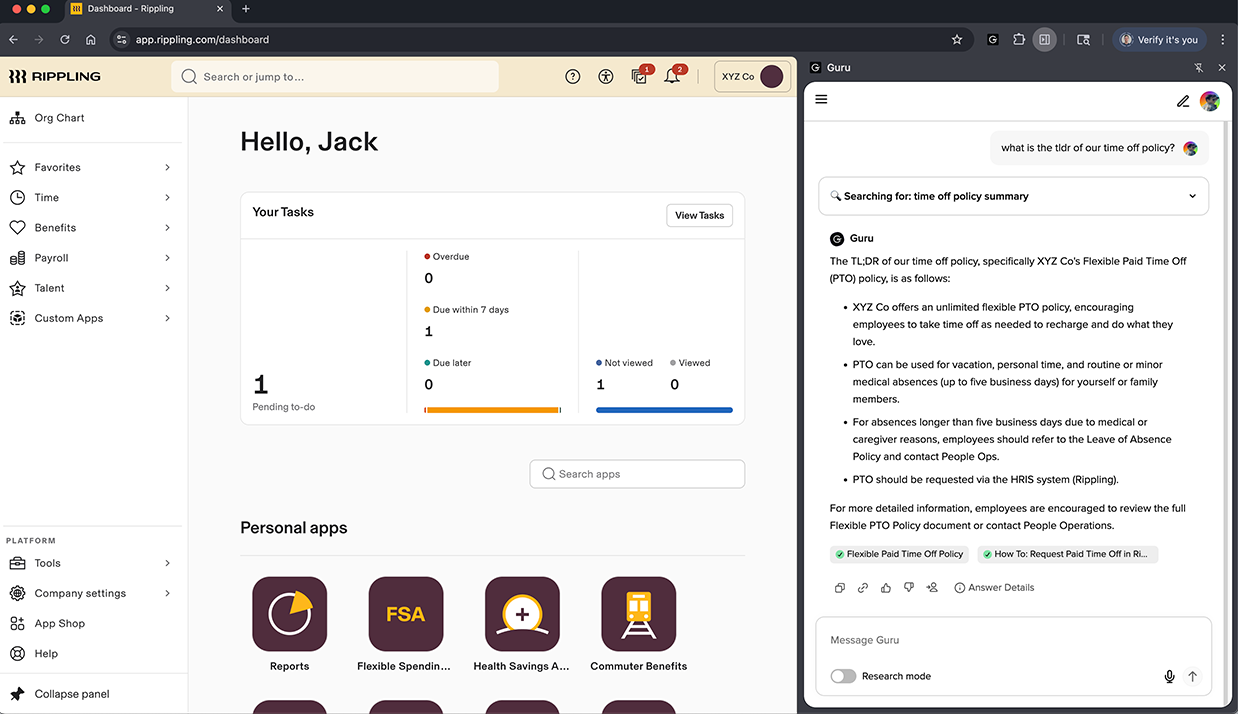This screenshot has width=1238, height=714.
Task: Enable Research mode toggle
Action: [843, 677]
